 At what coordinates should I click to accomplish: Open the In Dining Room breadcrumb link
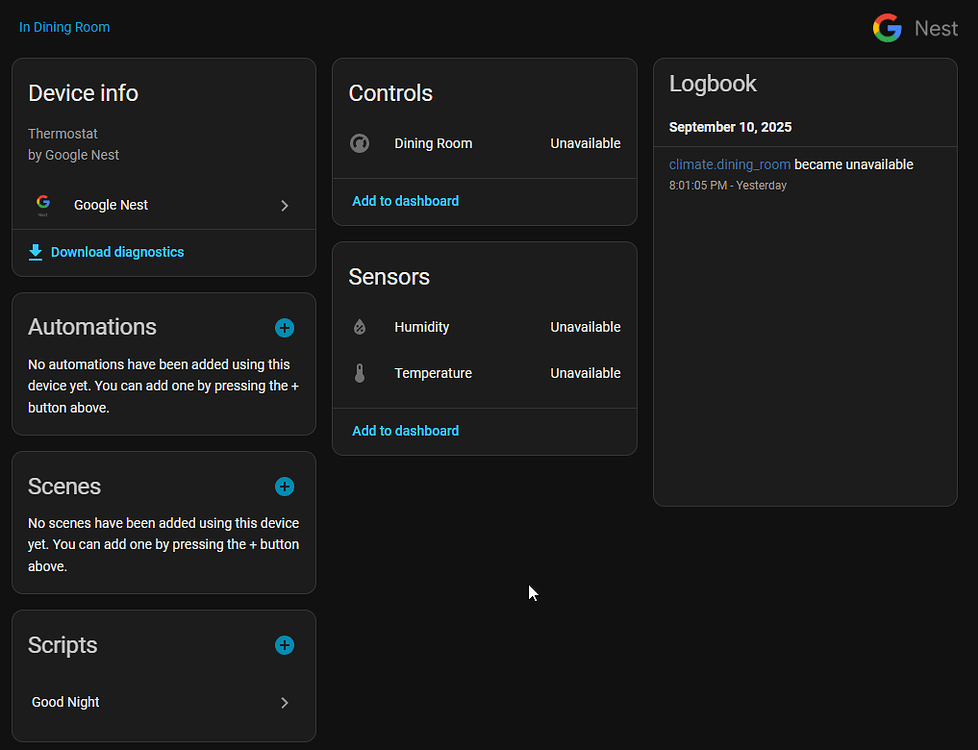pyautogui.click(x=64, y=27)
